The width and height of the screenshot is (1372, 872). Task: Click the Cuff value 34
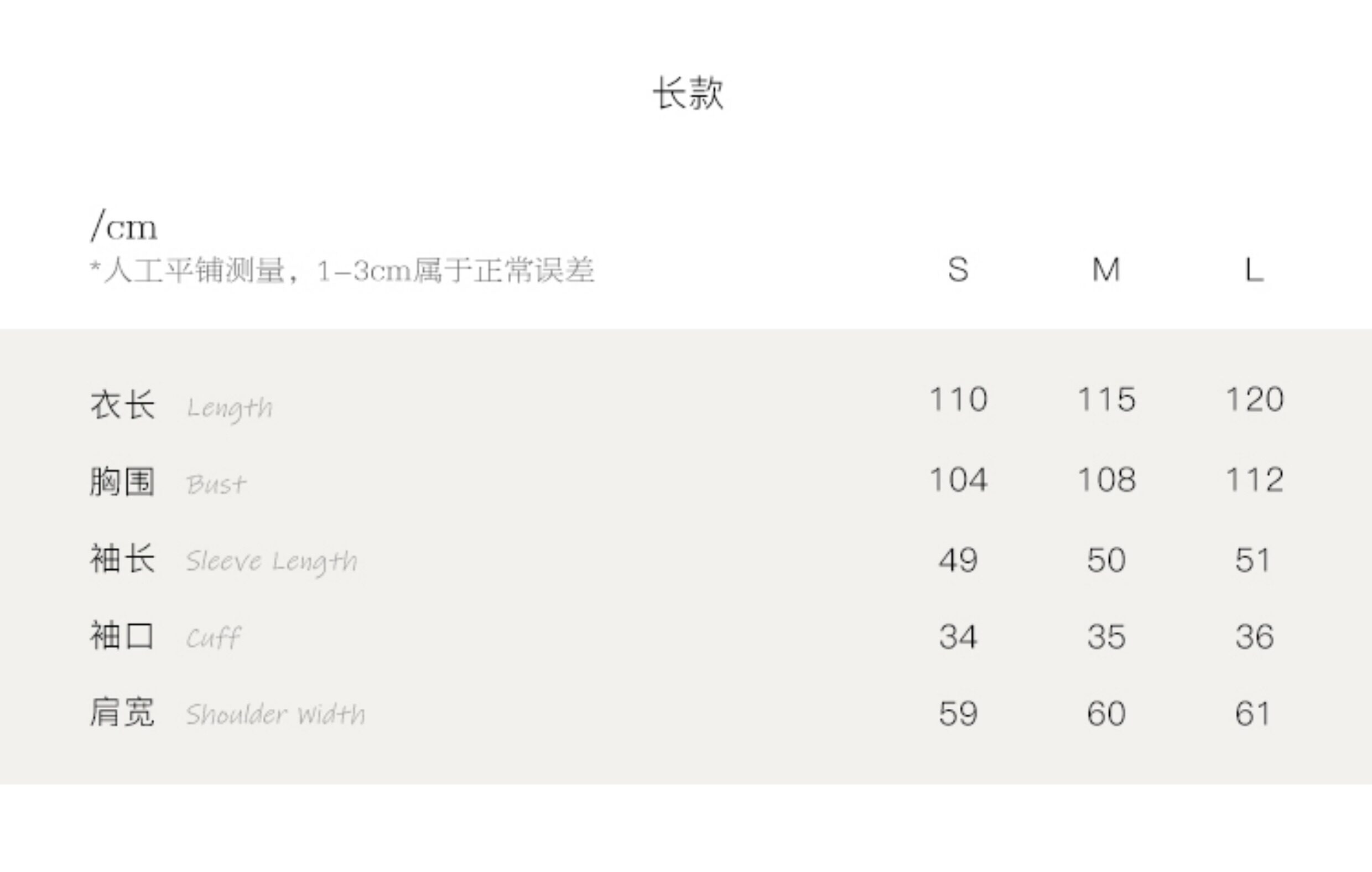tap(958, 637)
